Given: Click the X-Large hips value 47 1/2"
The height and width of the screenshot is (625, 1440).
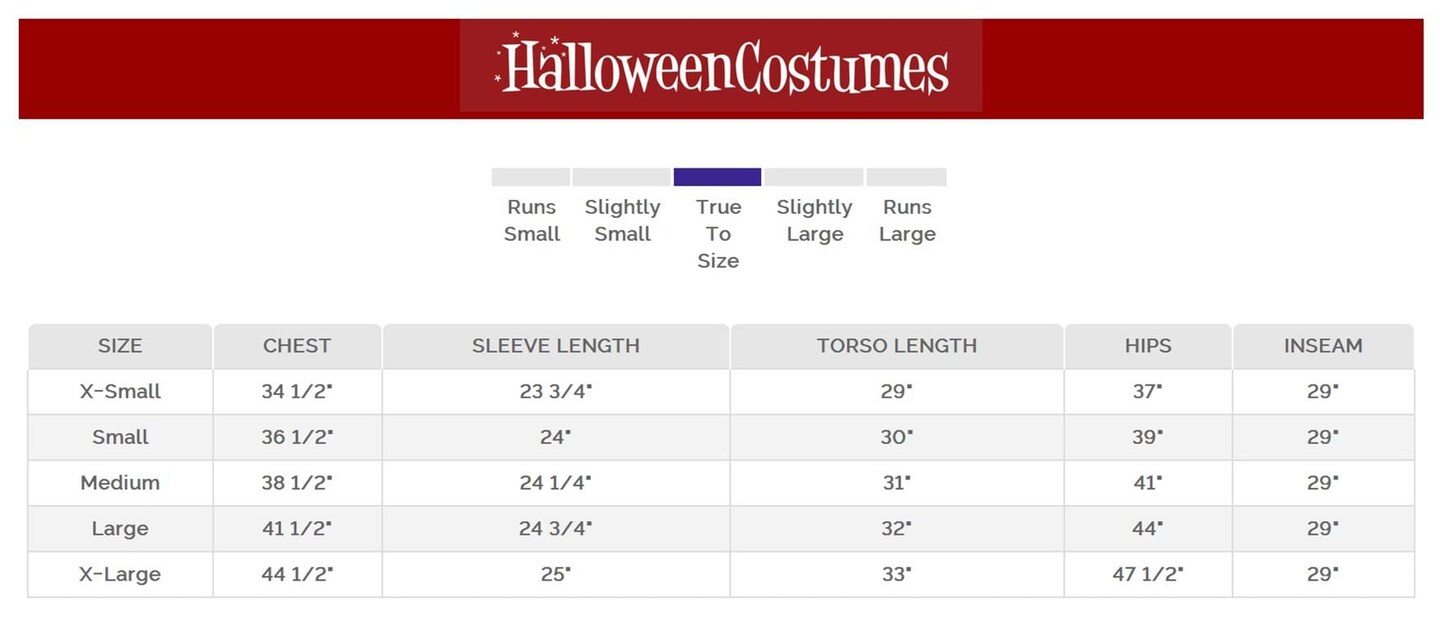Looking at the screenshot, I should point(1147,574).
